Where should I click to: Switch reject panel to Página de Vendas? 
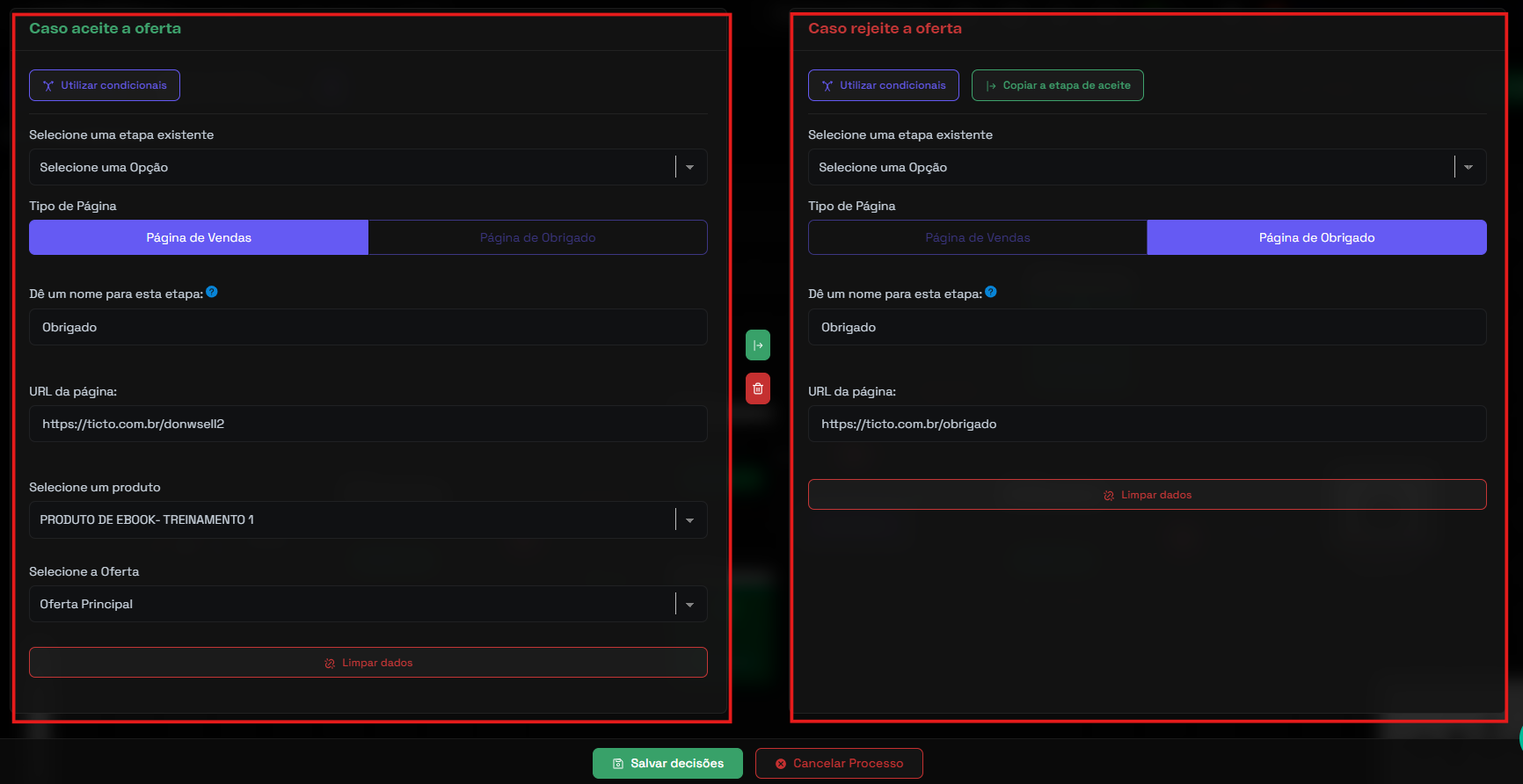977,237
